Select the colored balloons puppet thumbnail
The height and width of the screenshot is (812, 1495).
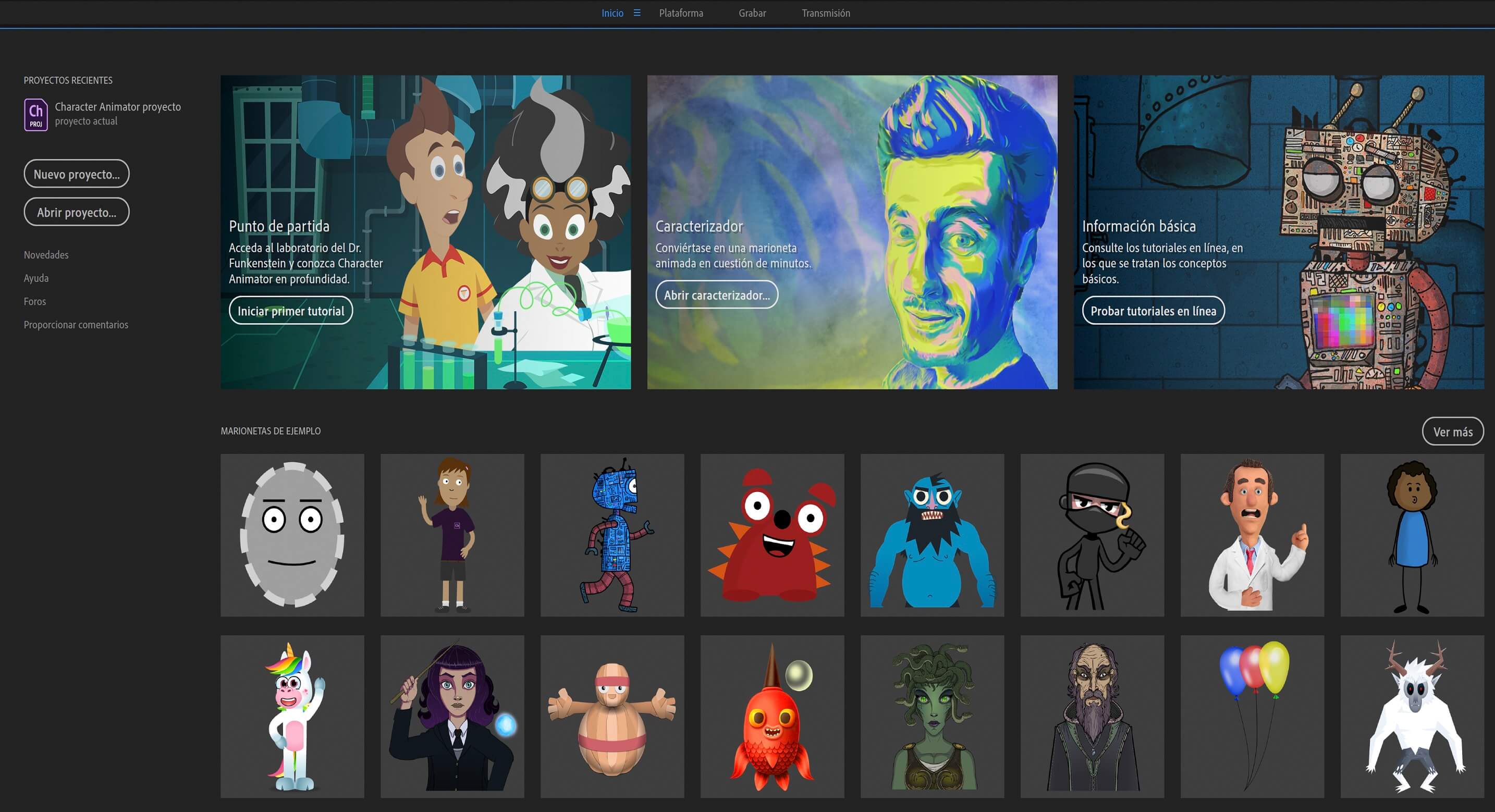1252,716
